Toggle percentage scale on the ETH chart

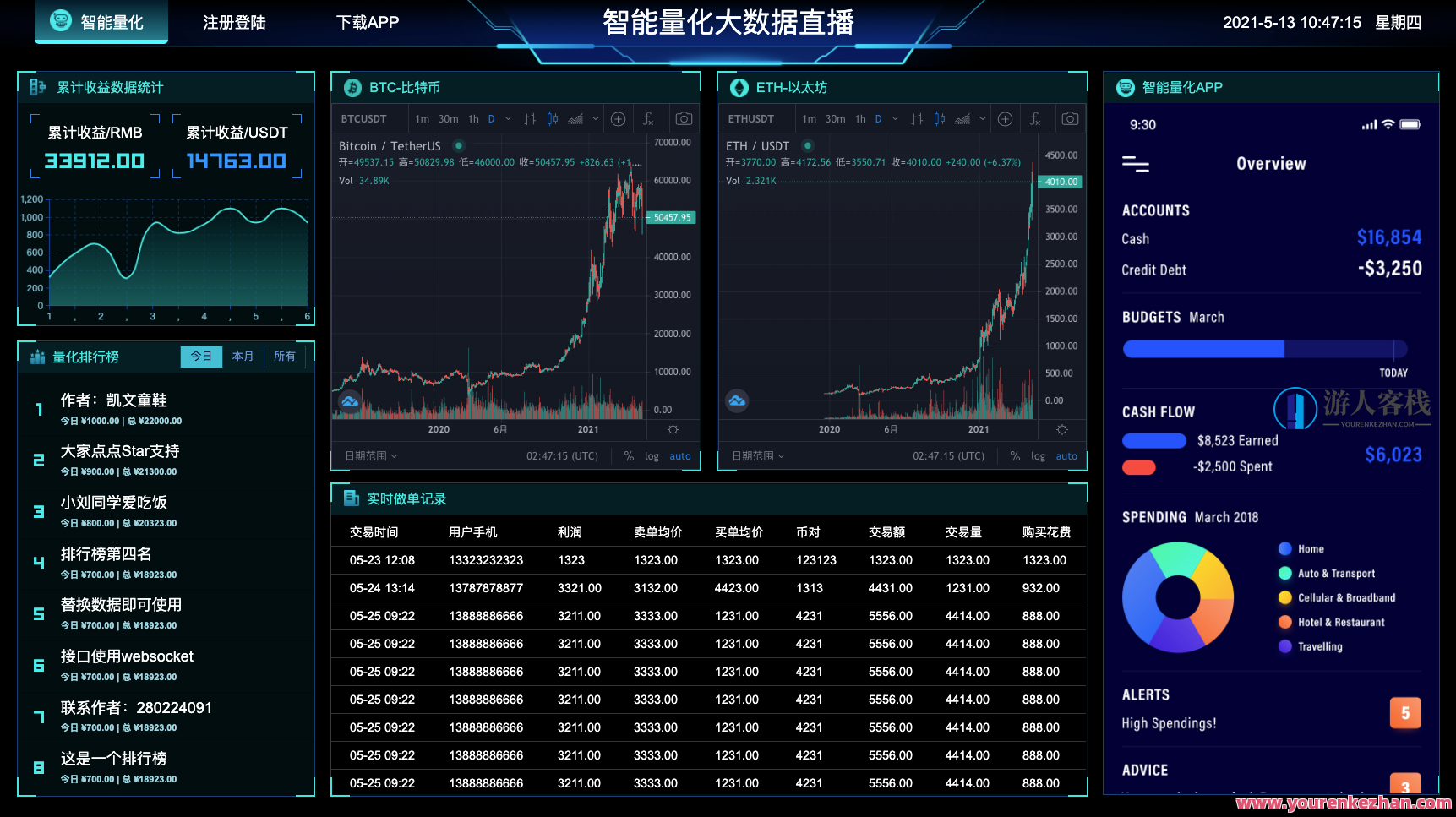[x=1015, y=455]
